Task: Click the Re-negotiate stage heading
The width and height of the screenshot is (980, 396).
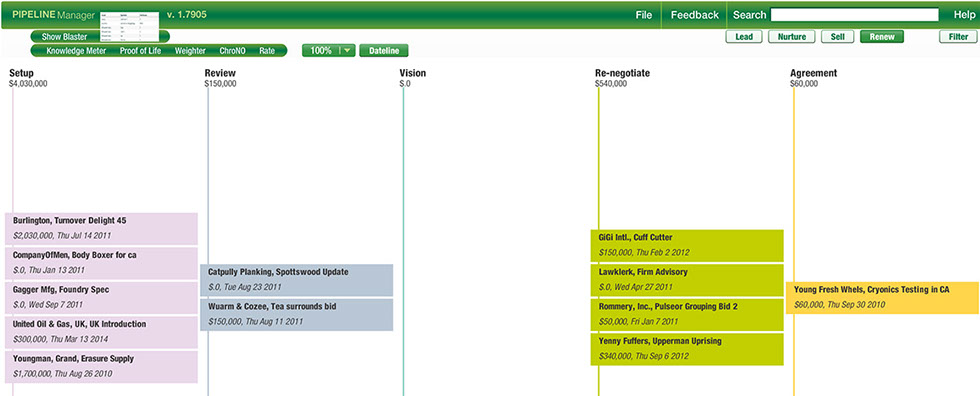Action: [x=622, y=73]
